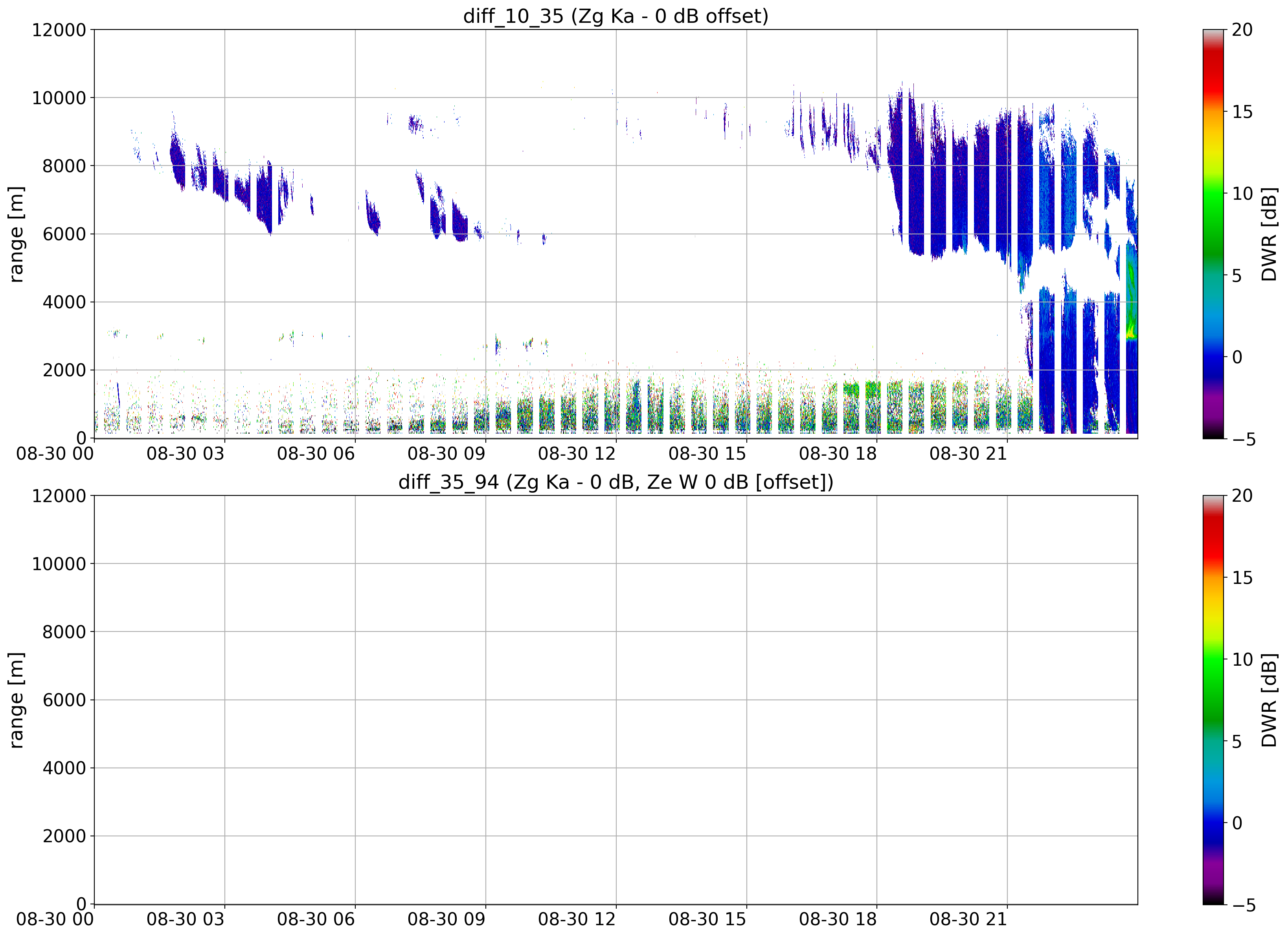Click the bottom plot's range [m] axis label

tap(16, 700)
